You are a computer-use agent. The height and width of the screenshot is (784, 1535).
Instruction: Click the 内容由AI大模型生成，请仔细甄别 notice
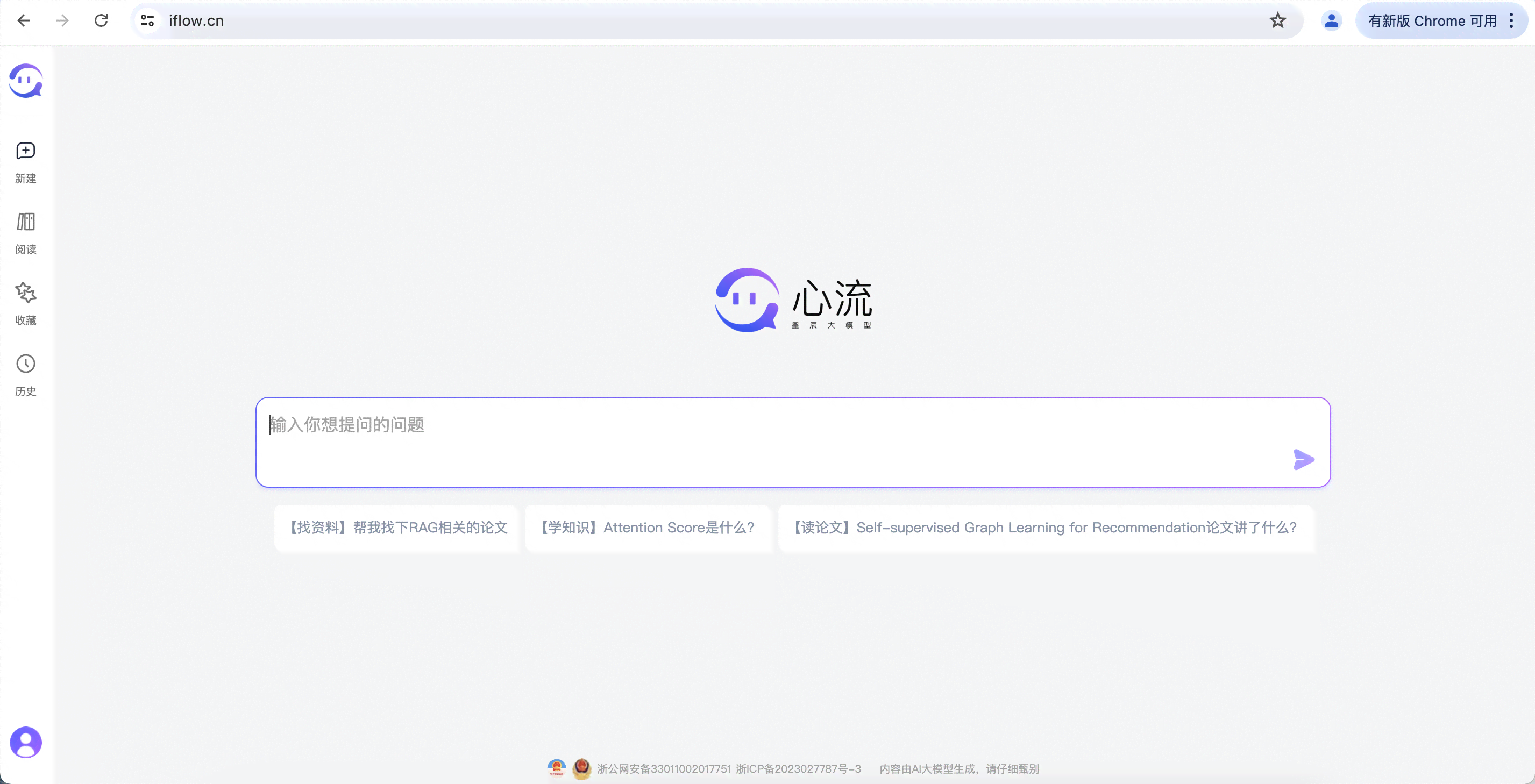(960, 769)
